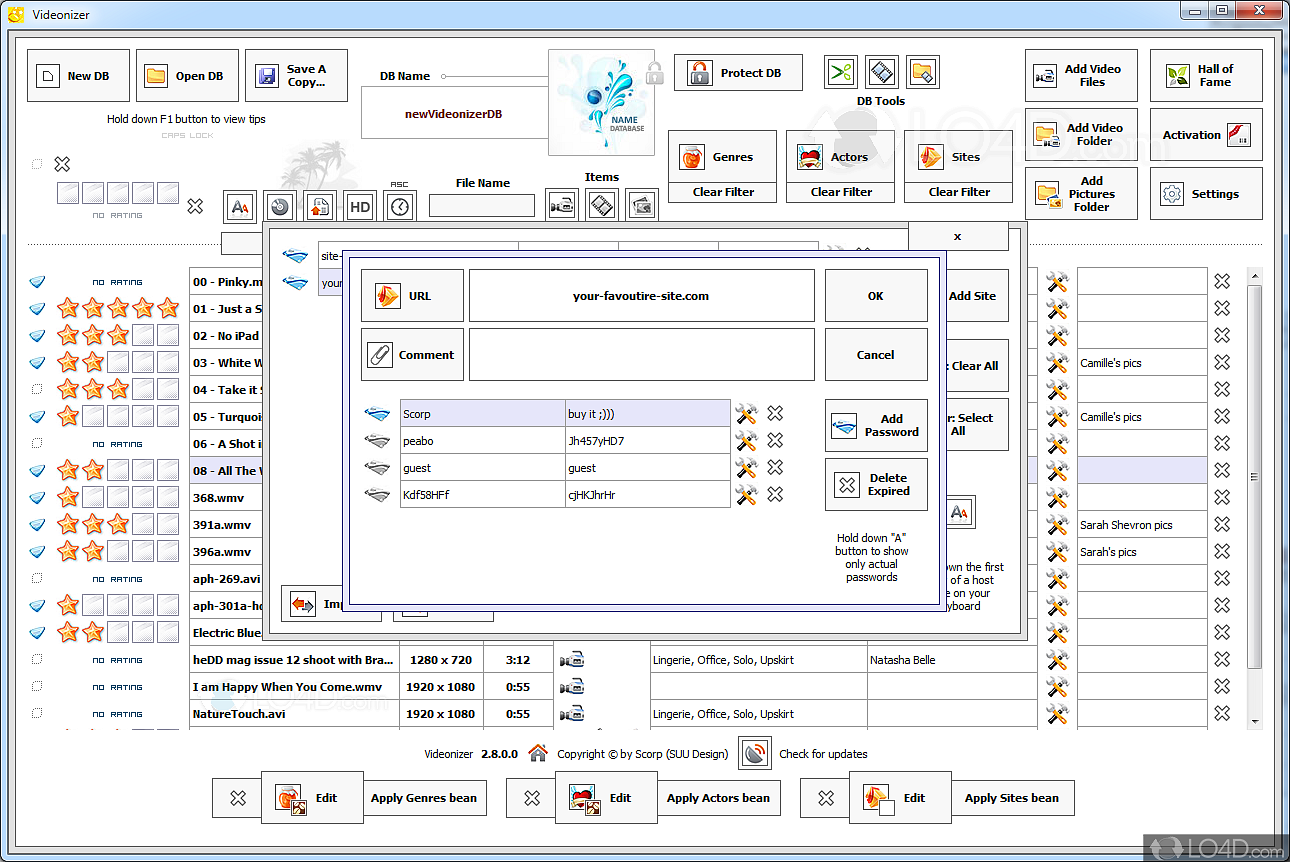The image size is (1290, 862).
Task: Expand the chevron beside the Scorp entry
Action: point(377,412)
